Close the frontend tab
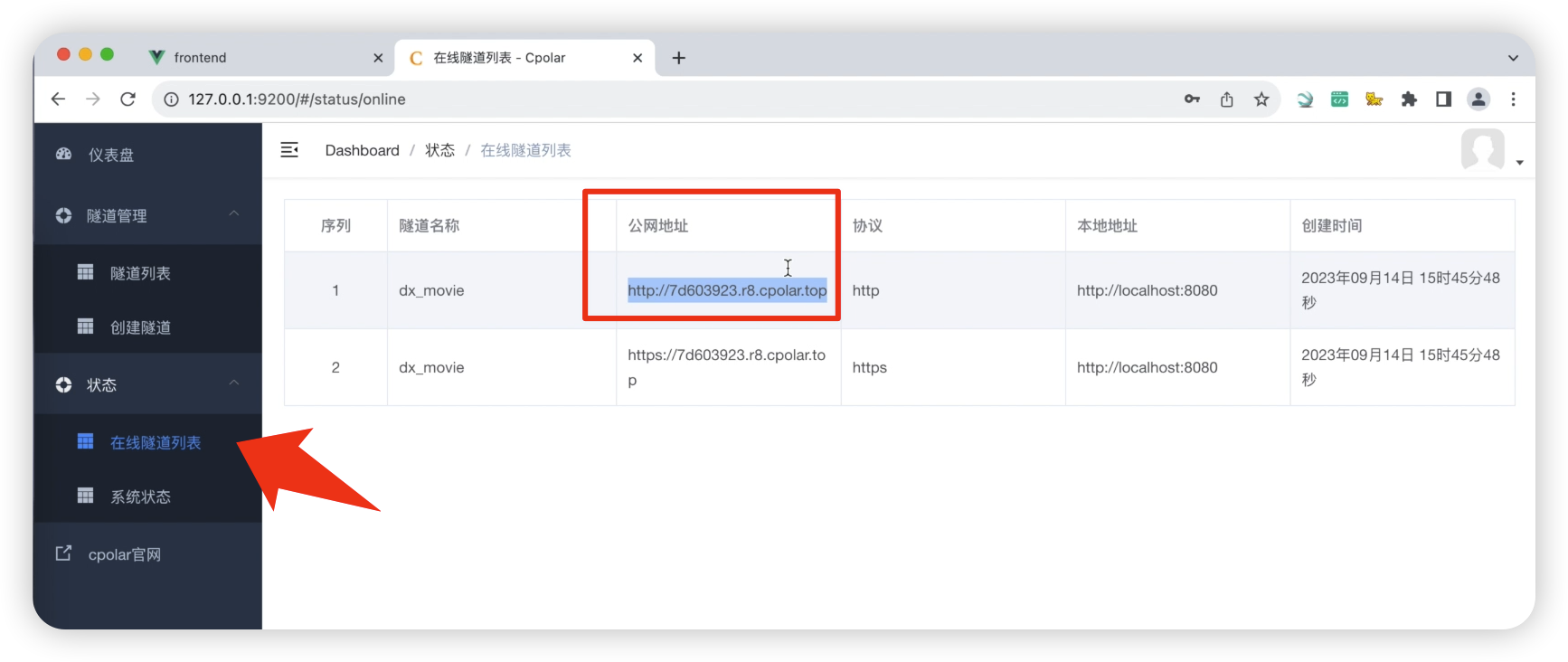The width and height of the screenshot is (1568, 662). click(x=378, y=58)
